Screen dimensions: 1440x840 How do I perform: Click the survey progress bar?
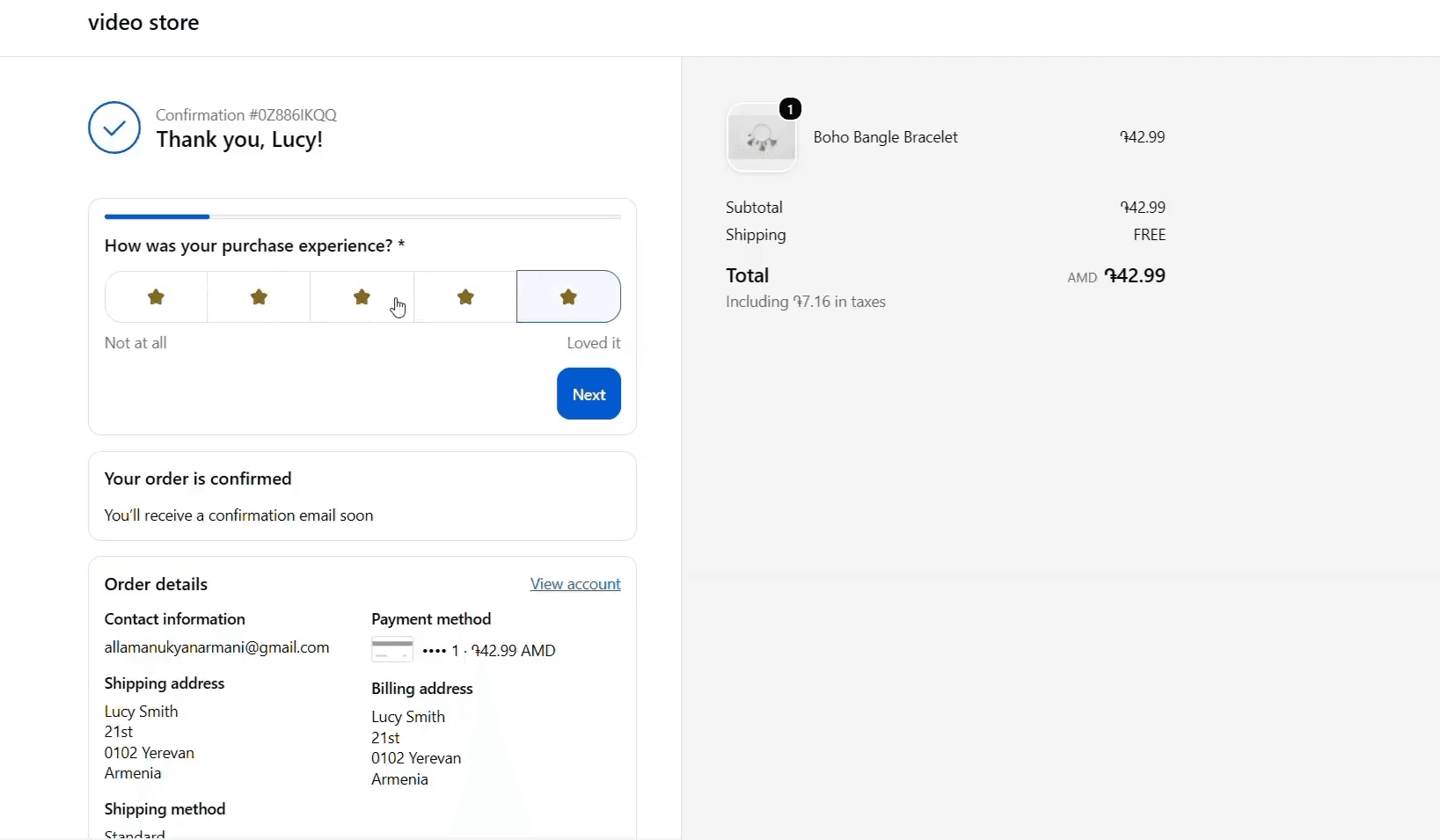pyautogui.click(x=362, y=216)
